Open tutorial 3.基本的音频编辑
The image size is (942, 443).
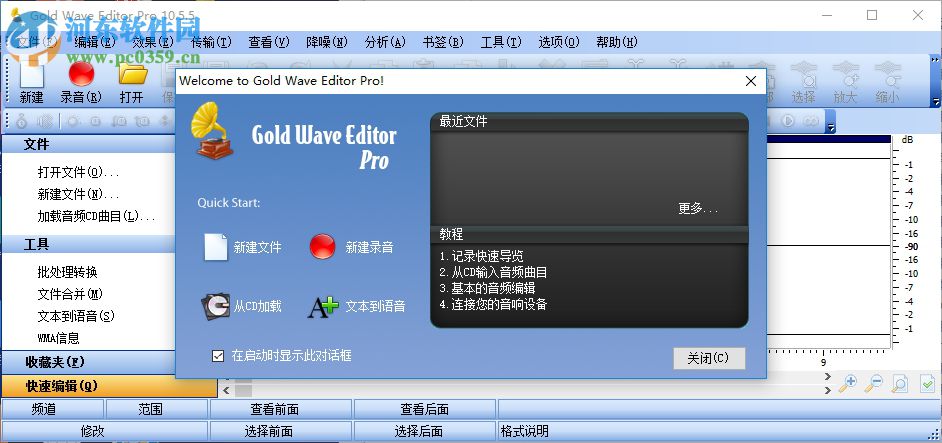tap(487, 289)
